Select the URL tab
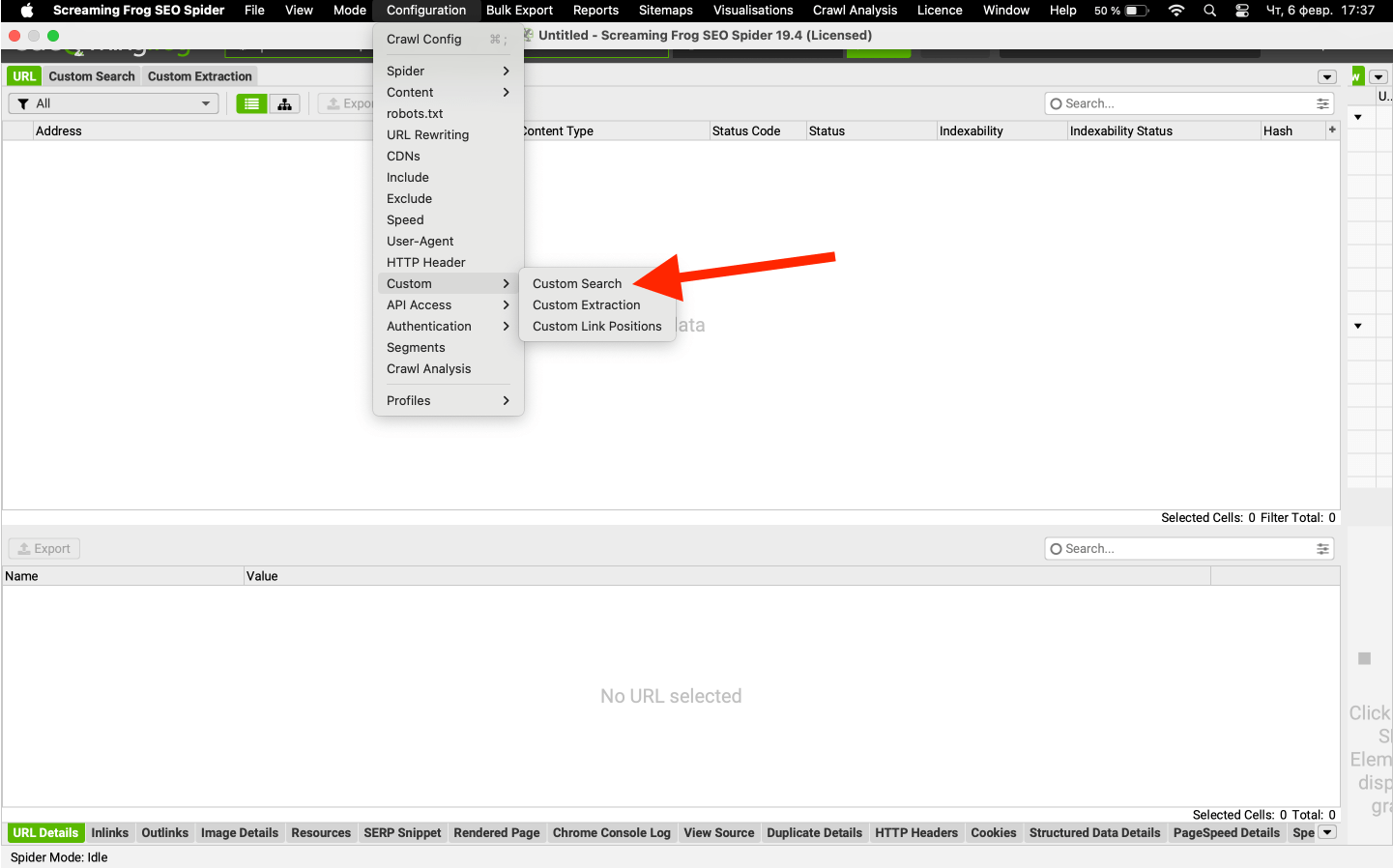This screenshot has width=1393, height=868. pos(24,76)
